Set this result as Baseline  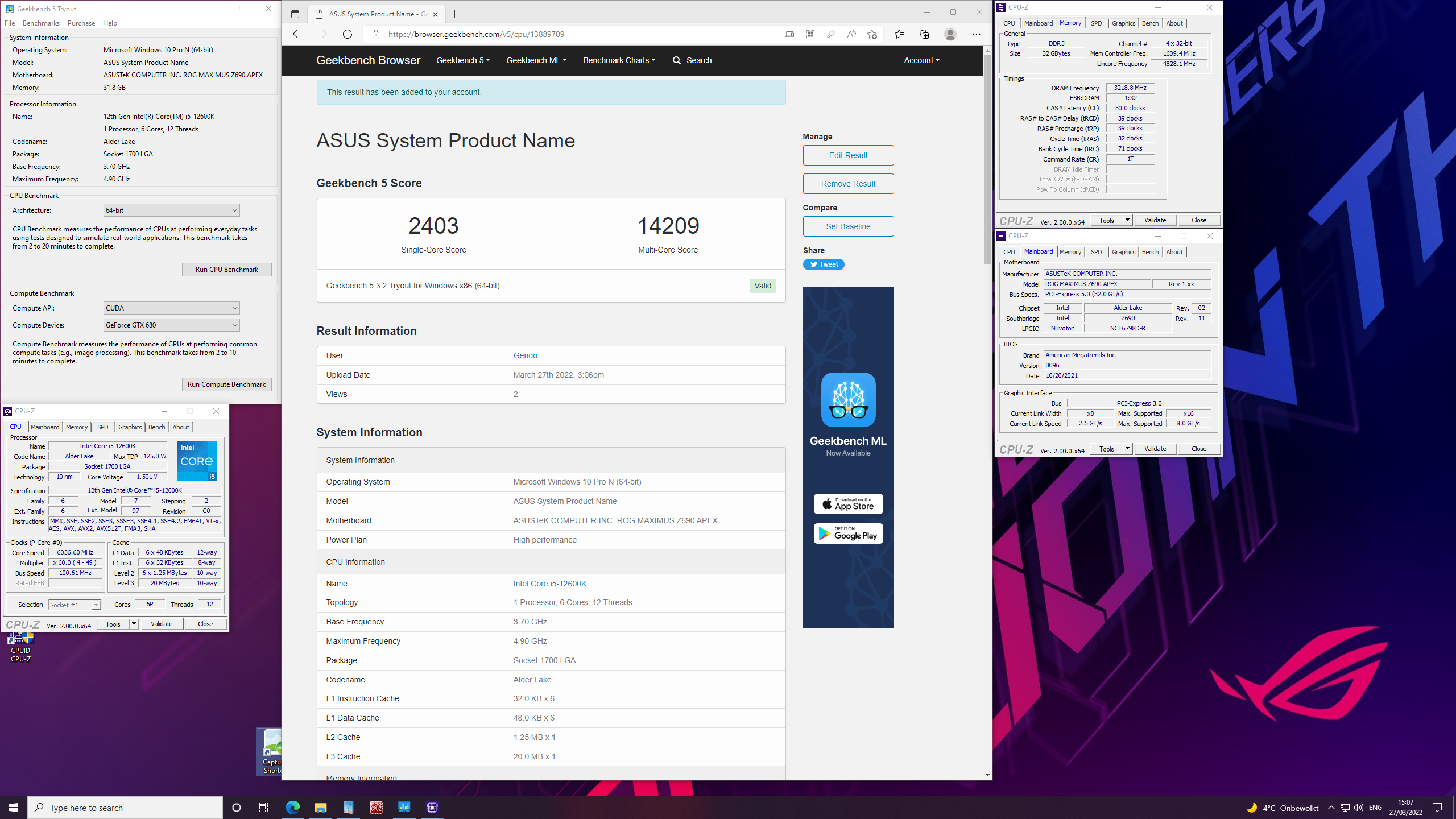point(848,226)
